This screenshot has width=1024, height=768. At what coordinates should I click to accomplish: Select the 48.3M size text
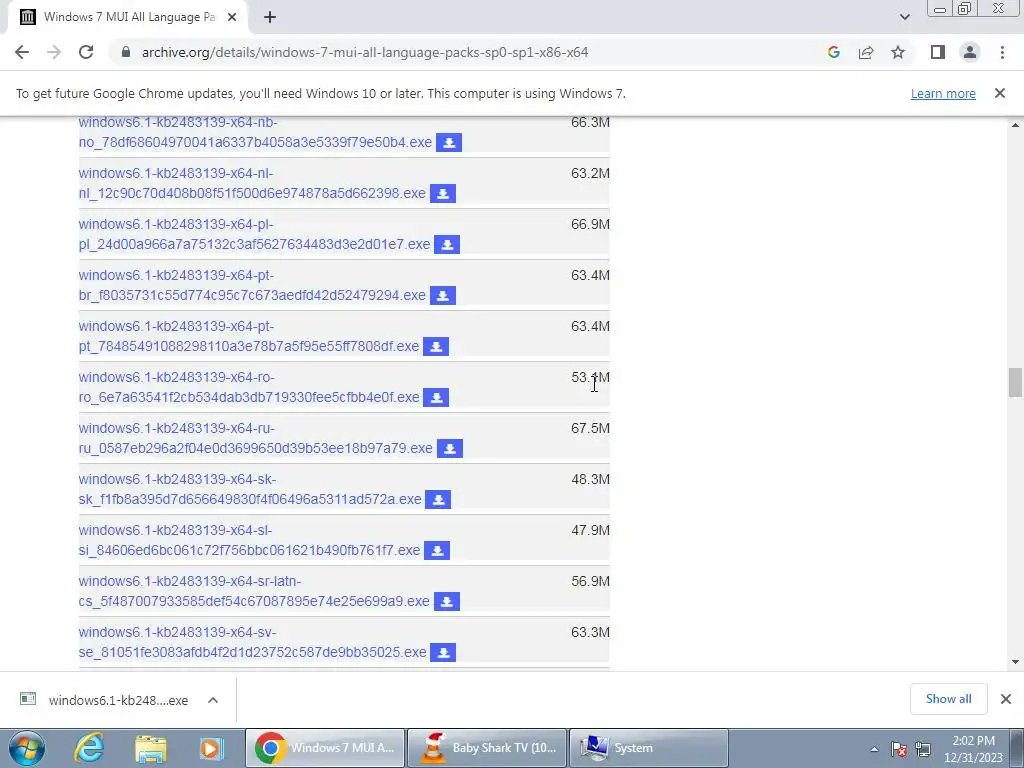590,479
